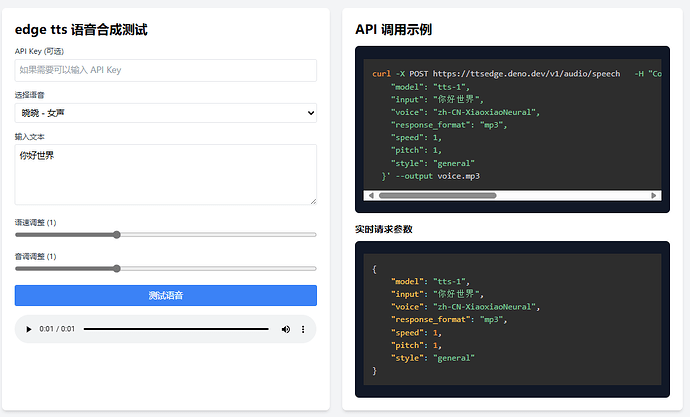The height and width of the screenshot is (417, 690).
Task: Click the "style": "general" line in realtime parameters
Action: 433,358
